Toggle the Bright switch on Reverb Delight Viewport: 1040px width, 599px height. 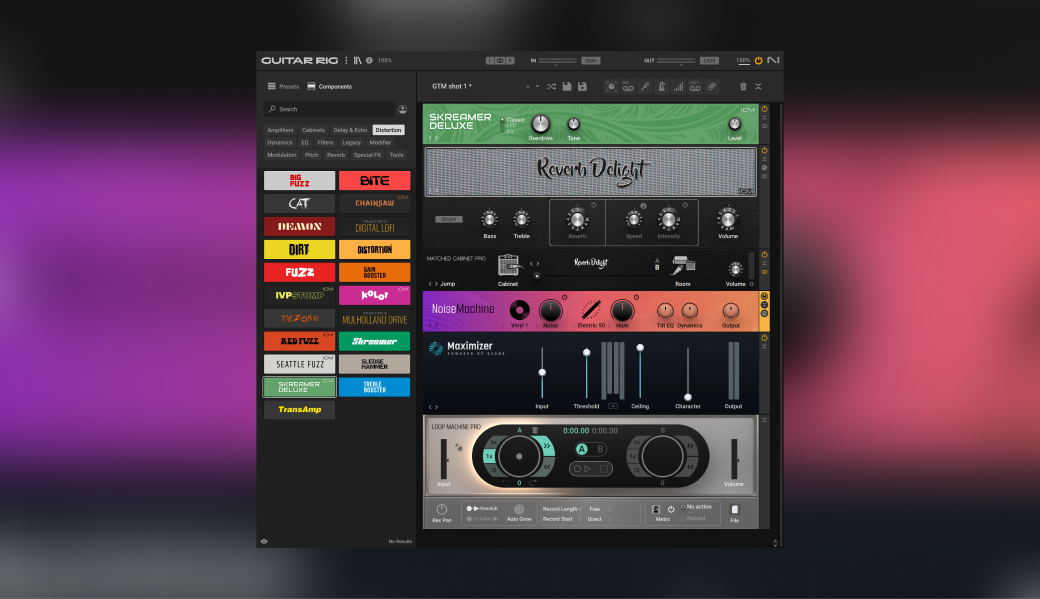[x=449, y=219]
